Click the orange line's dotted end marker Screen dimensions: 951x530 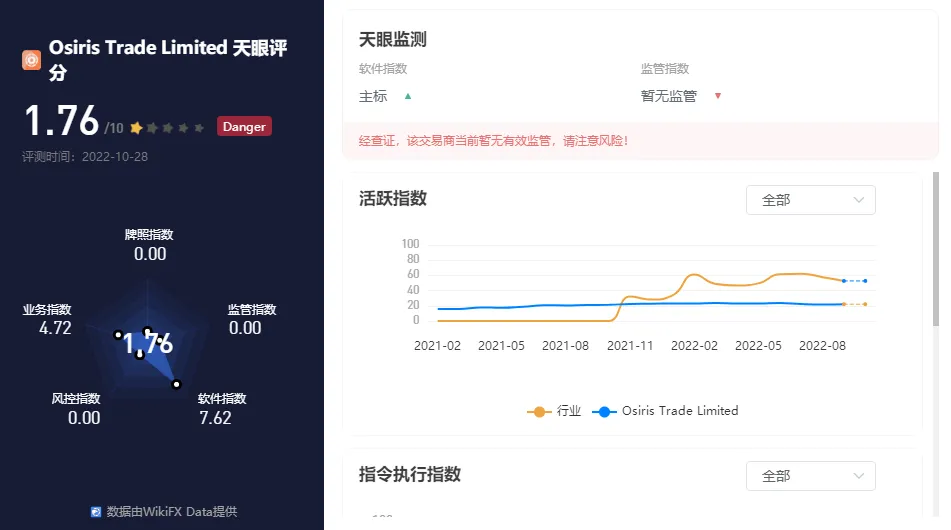[865, 304]
